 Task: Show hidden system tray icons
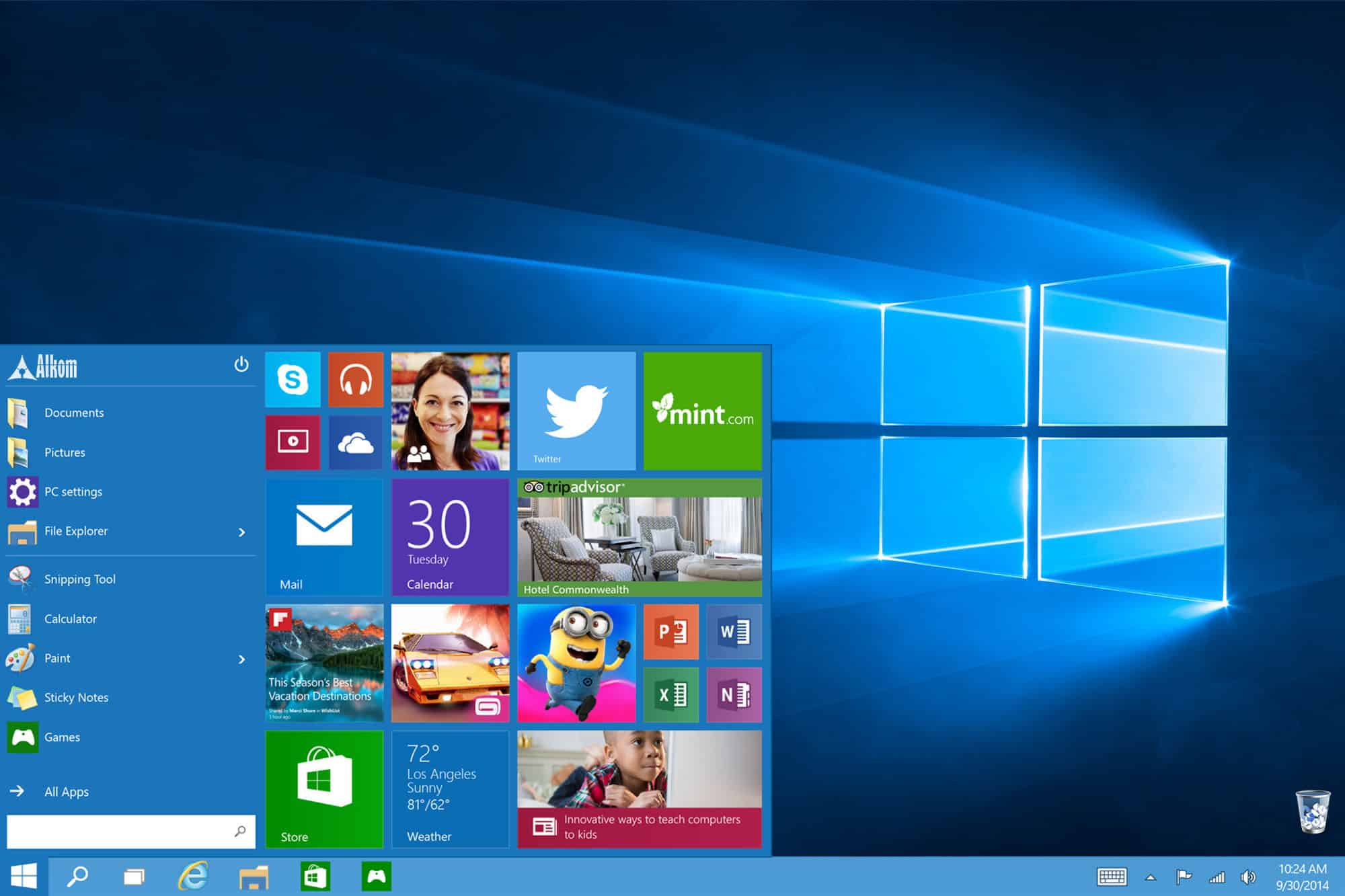coord(1151,877)
